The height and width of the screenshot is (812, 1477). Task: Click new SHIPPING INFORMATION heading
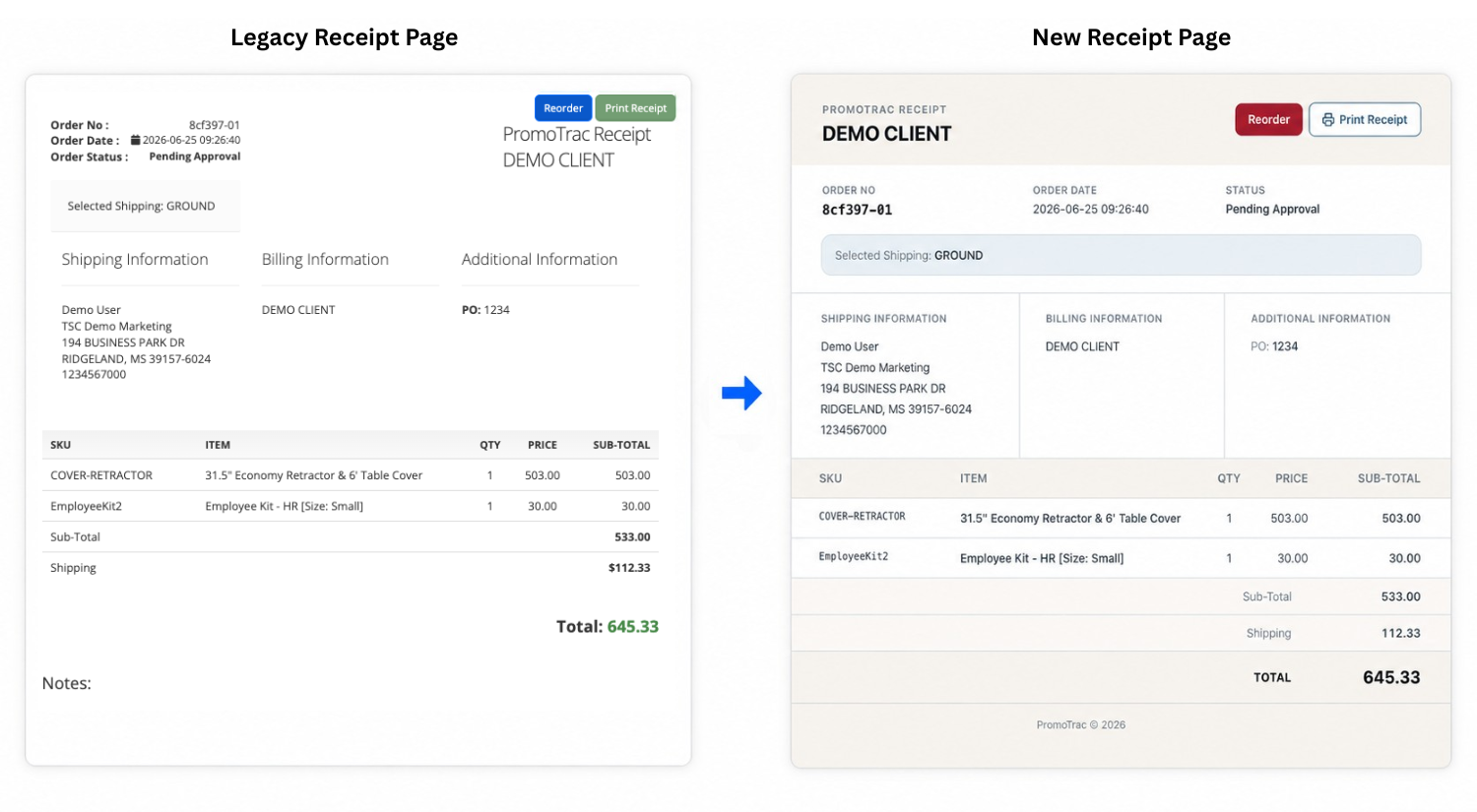(x=883, y=319)
